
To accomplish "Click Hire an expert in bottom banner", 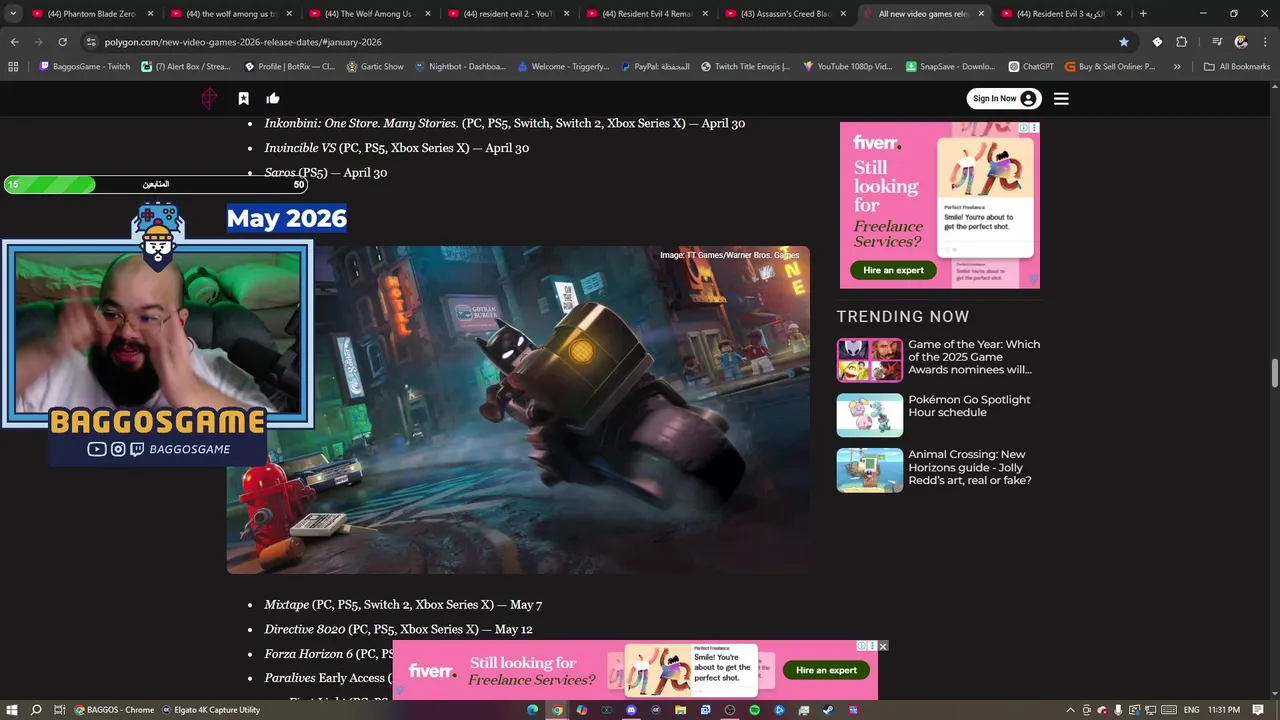I will tap(826, 670).
